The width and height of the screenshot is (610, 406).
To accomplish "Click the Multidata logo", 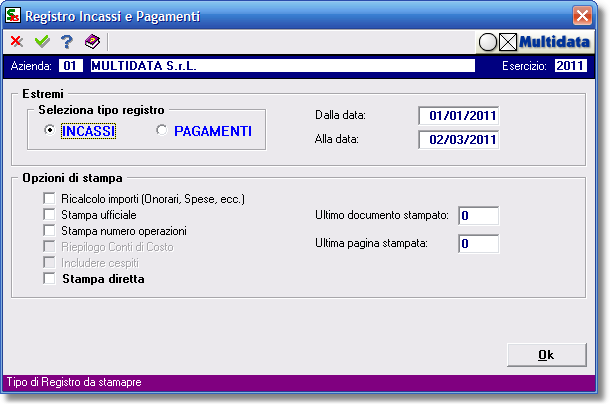I will [x=554, y=42].
